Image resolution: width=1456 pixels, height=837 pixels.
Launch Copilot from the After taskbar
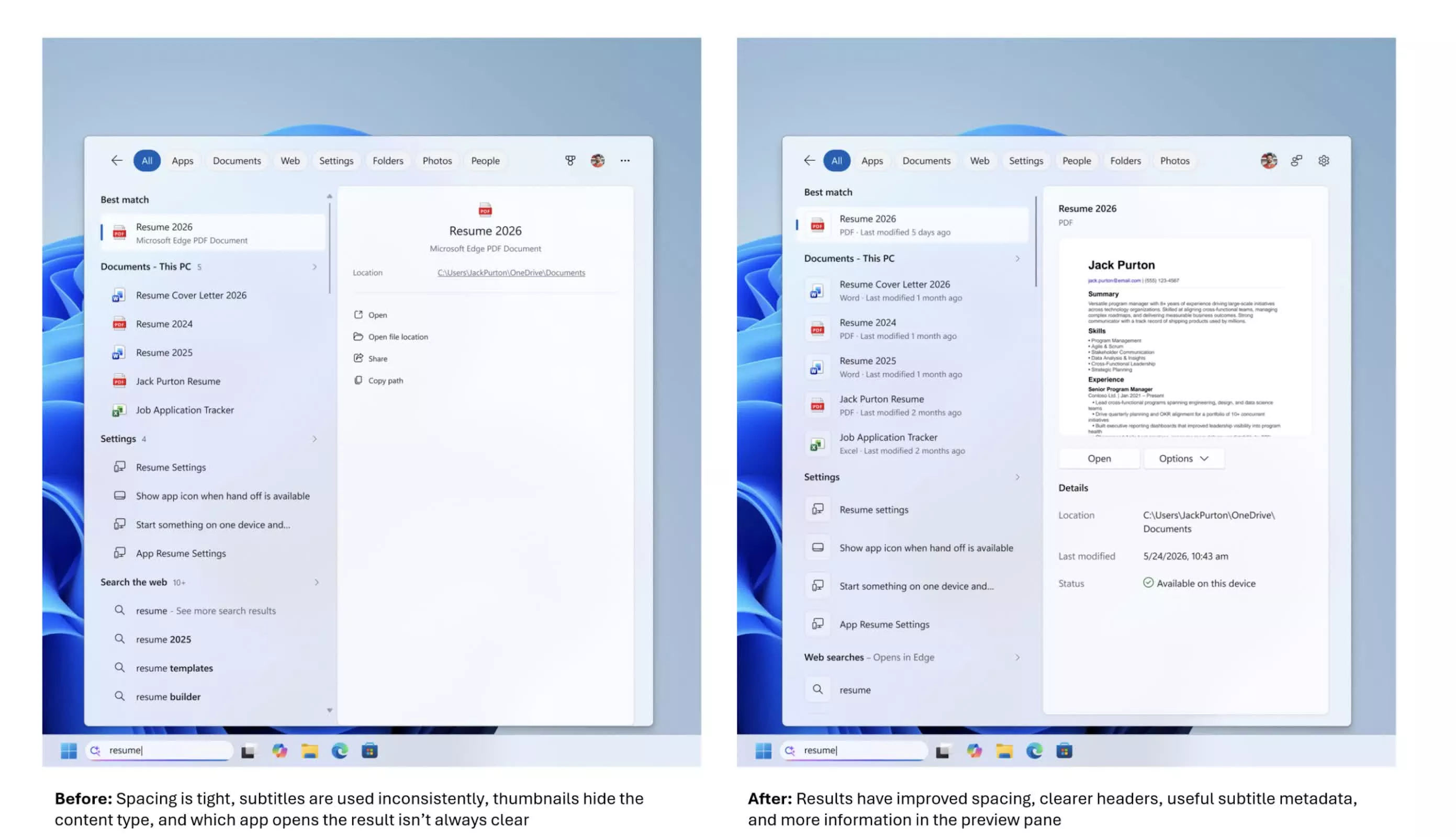pos(974,750)
